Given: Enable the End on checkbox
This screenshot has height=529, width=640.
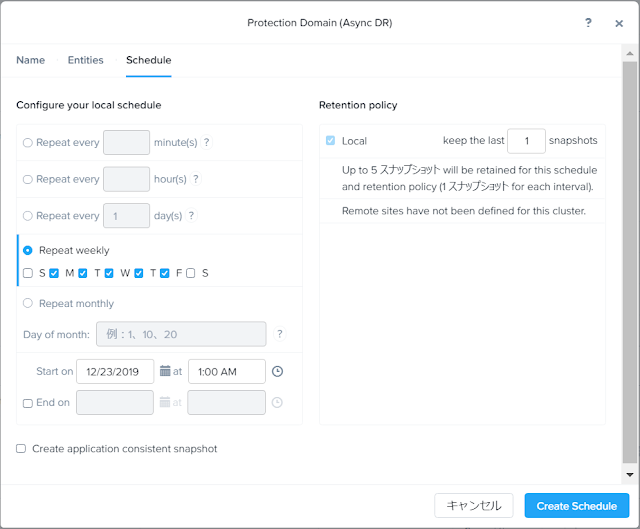Looking at the screenshot, I should 28,403.
